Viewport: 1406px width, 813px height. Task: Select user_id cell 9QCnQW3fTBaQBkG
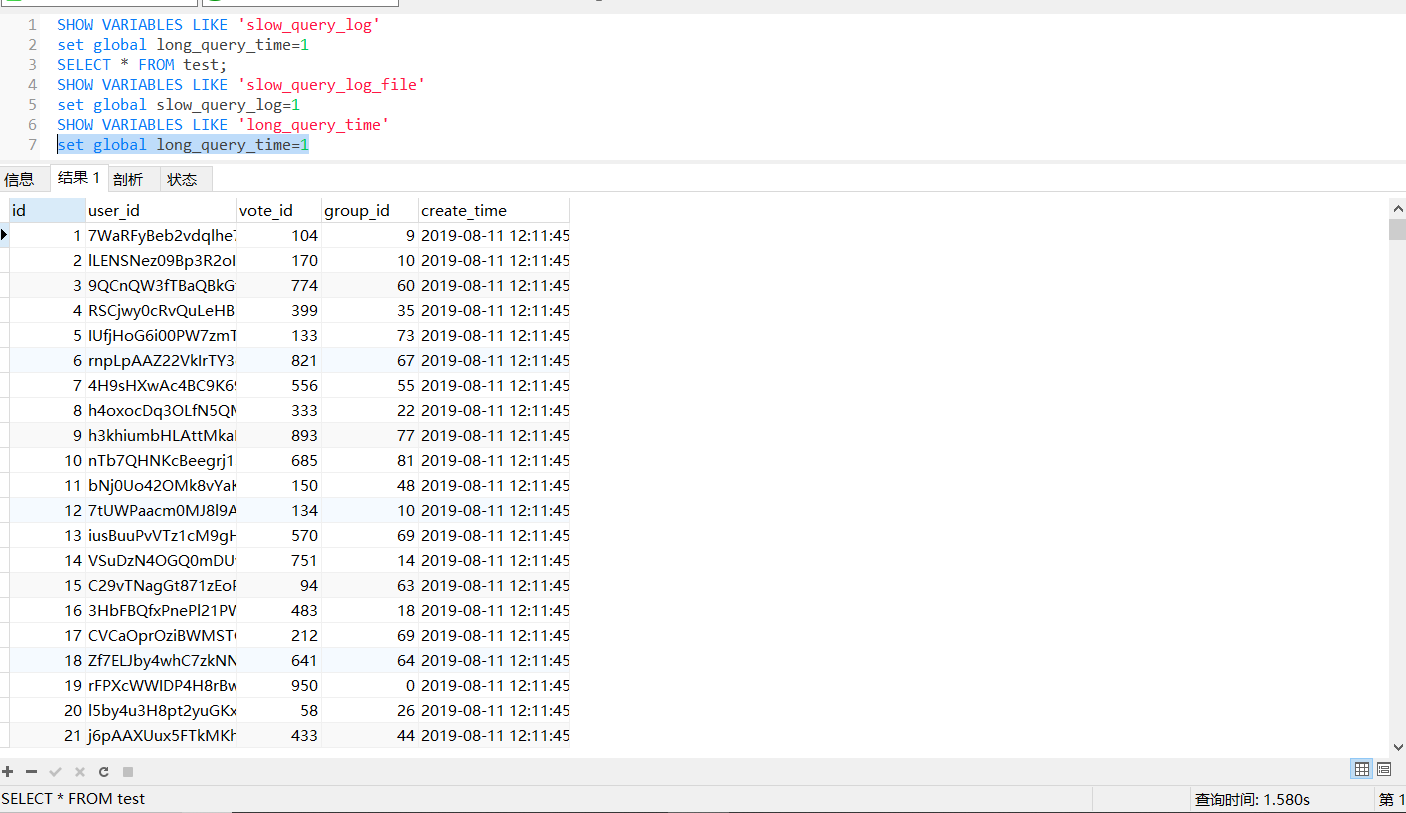pos(161,286)
